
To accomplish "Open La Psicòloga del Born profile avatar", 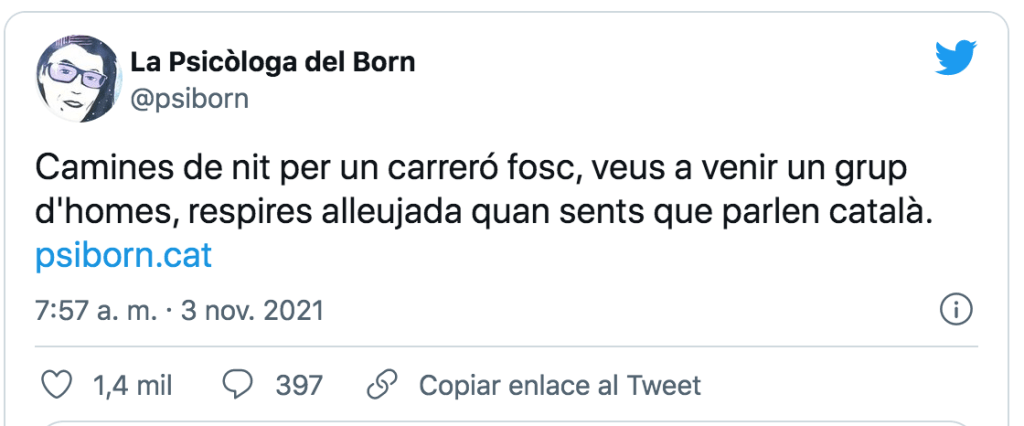I will (76, 79).
